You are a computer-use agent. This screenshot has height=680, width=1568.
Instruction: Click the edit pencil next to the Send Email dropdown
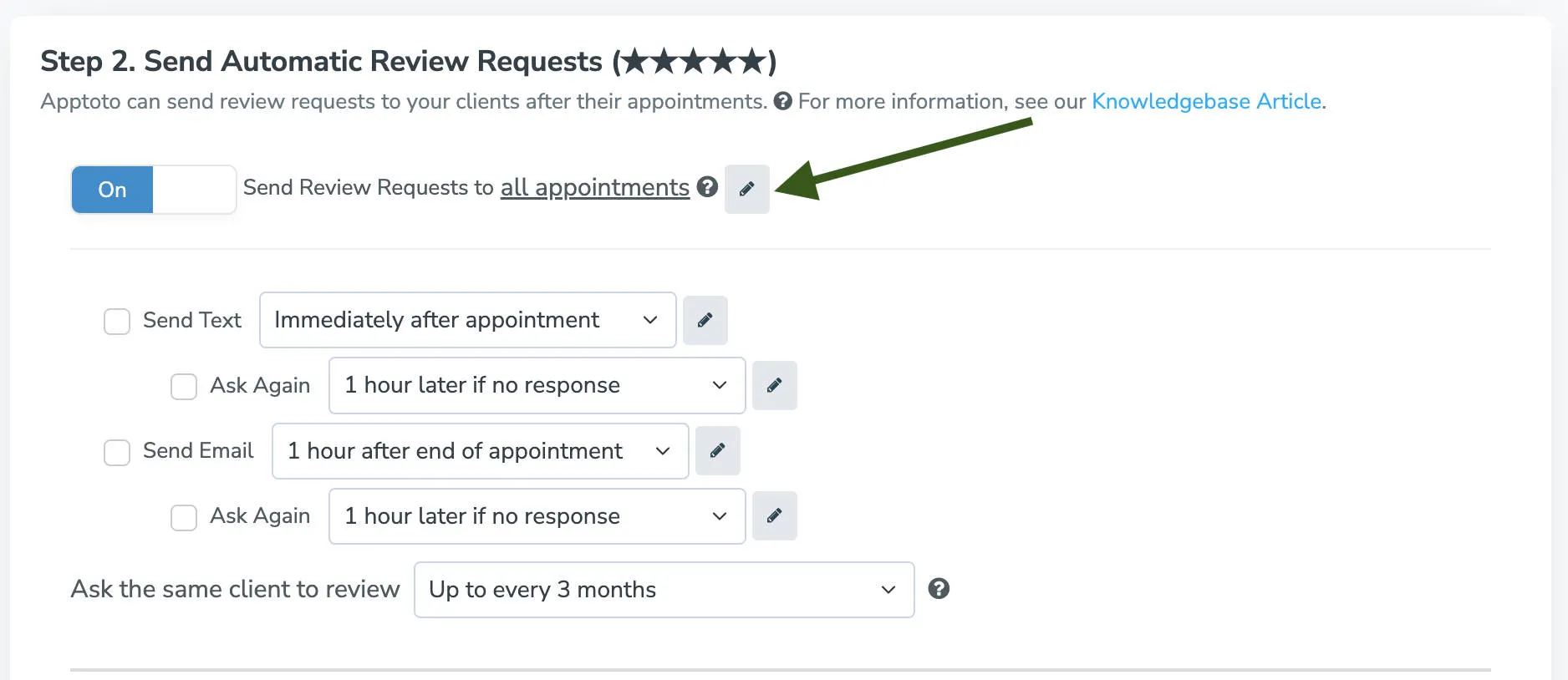point(717,451)
